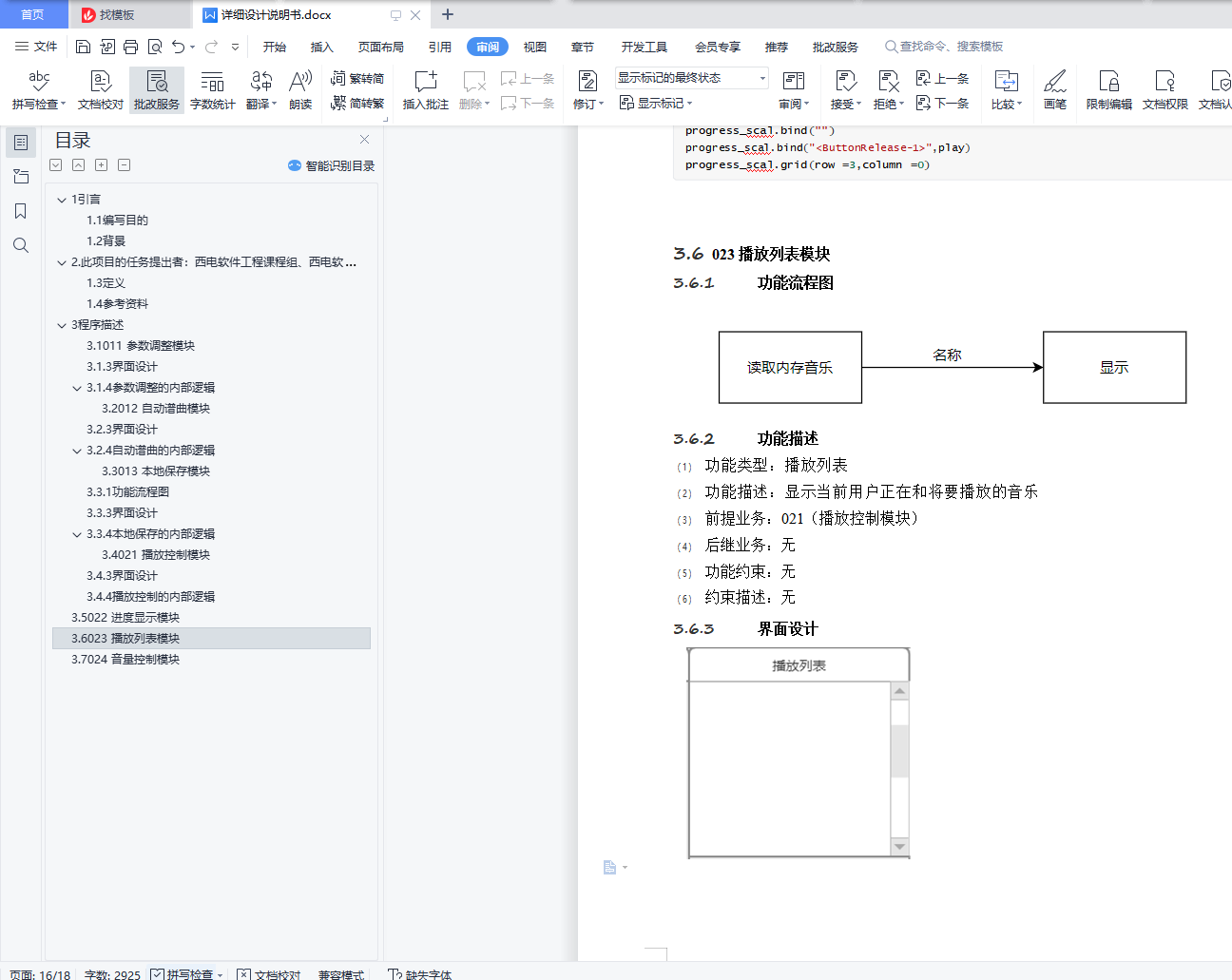Open 限制编辑 restrict editing
The height and width of the screenshot is (980, 1232).
1109,90
